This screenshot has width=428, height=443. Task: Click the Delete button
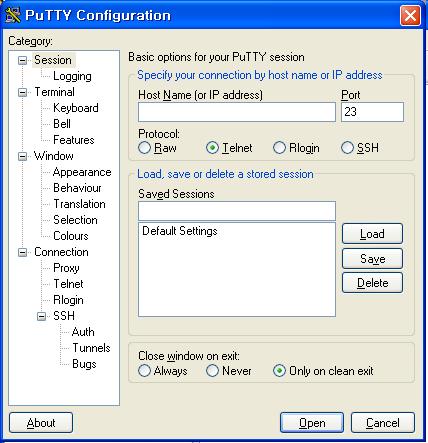[x=372, y=283]
